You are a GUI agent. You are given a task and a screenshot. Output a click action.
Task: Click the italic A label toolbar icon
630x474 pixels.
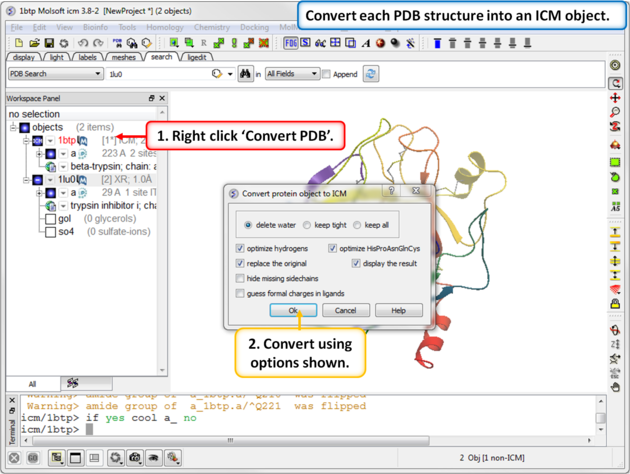[x=366, y=44]
